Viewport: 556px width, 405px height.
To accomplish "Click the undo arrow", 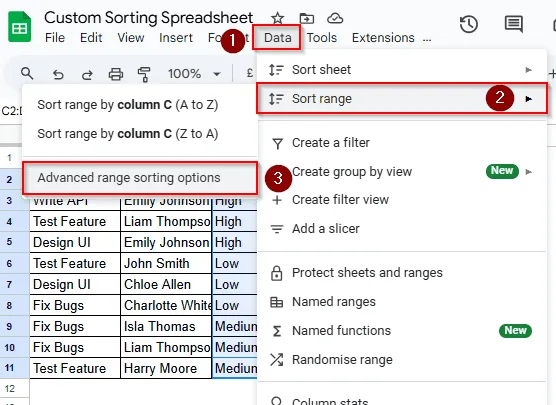I will [x=58, y=74].
